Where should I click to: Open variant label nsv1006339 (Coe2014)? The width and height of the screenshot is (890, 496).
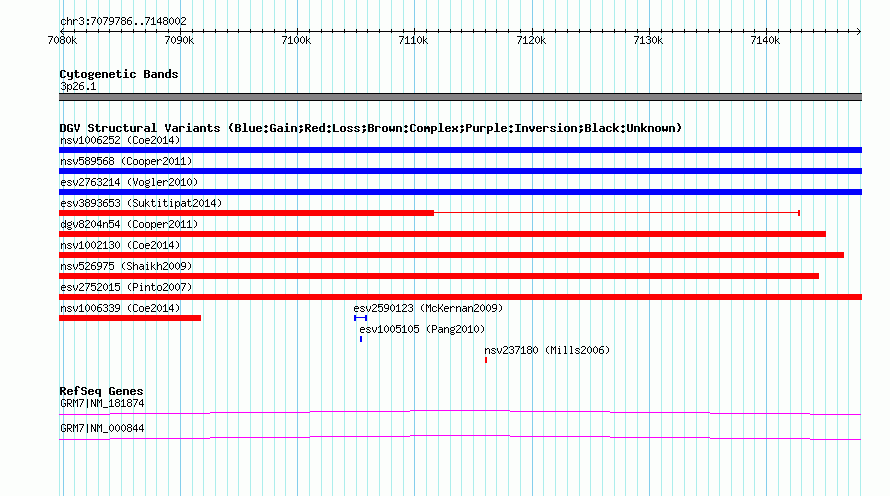pos(120,308)
